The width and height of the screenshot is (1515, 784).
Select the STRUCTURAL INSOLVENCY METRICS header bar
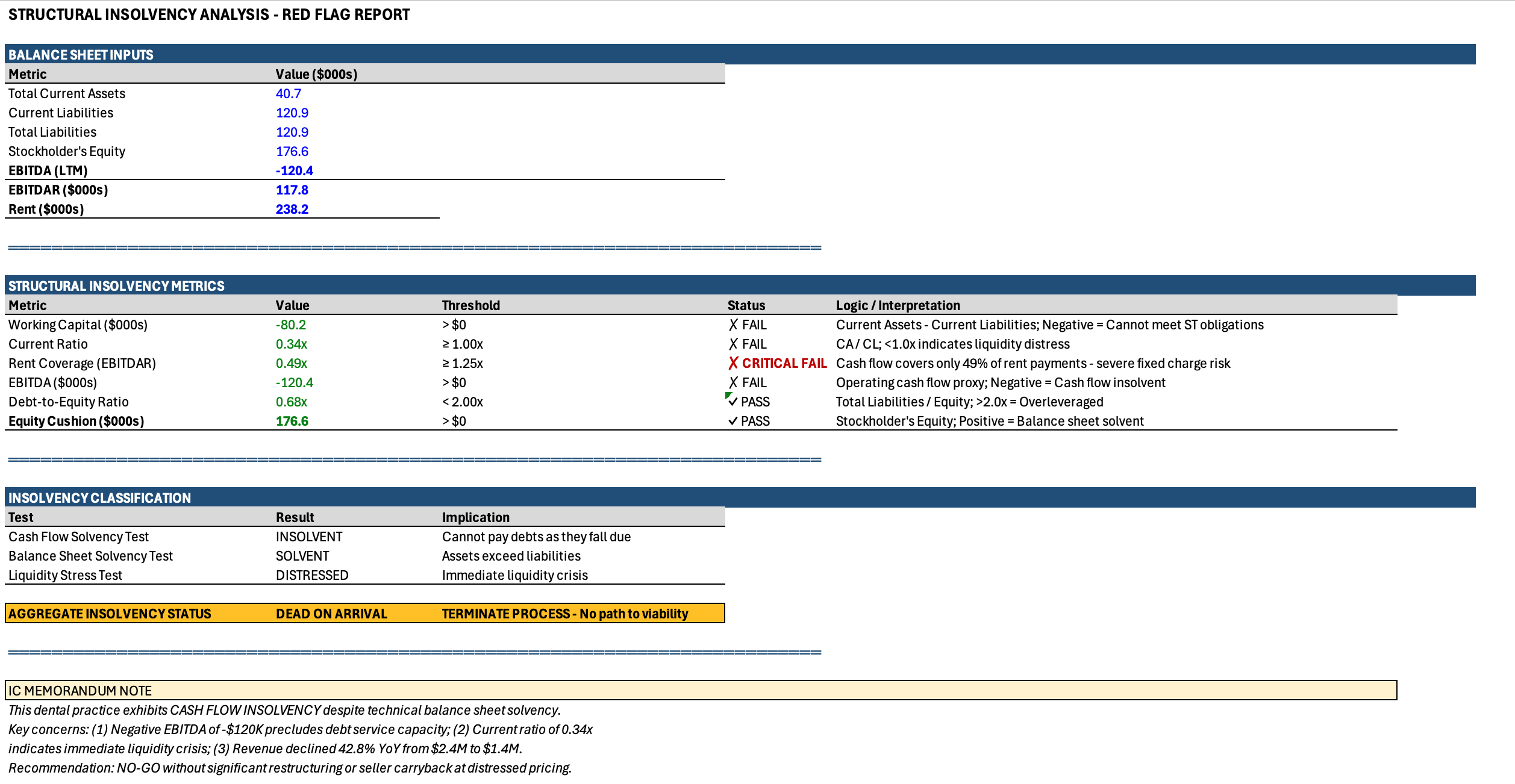(116, 286)
